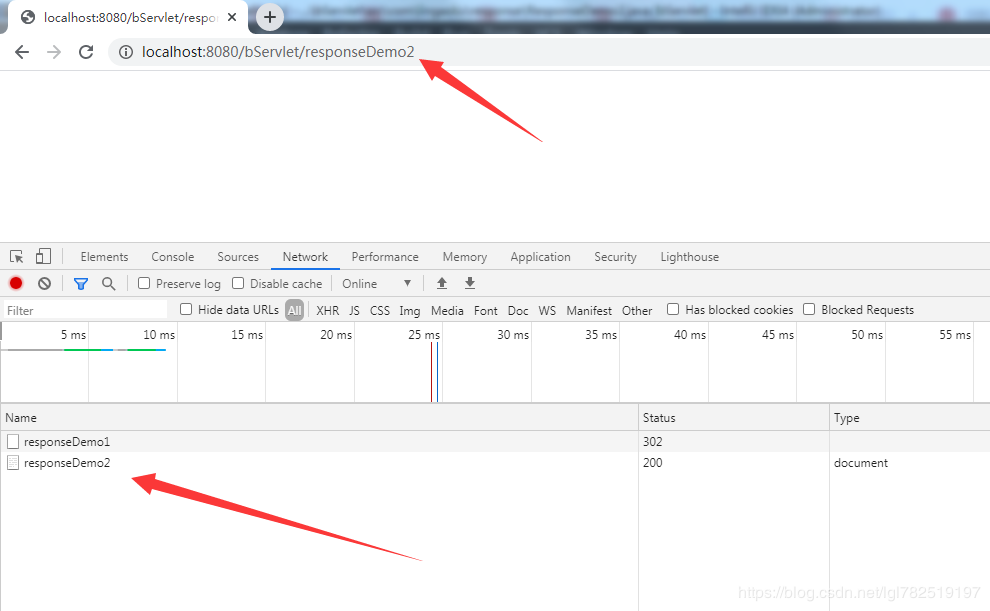Select the Network tab
Image resolution: width=990 pixels, height=611 pixels.
(x=305, y=257)
